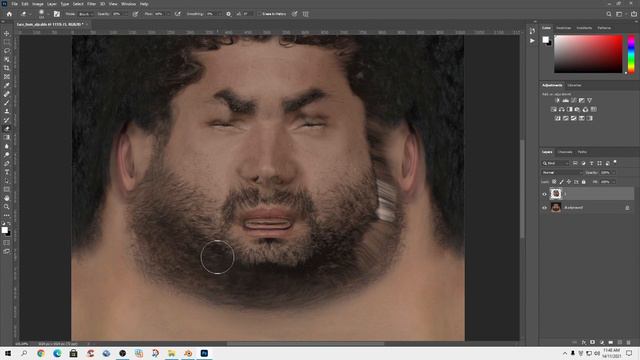
Task: Select the Zoom tool
Action: click(x=7, y=207)
